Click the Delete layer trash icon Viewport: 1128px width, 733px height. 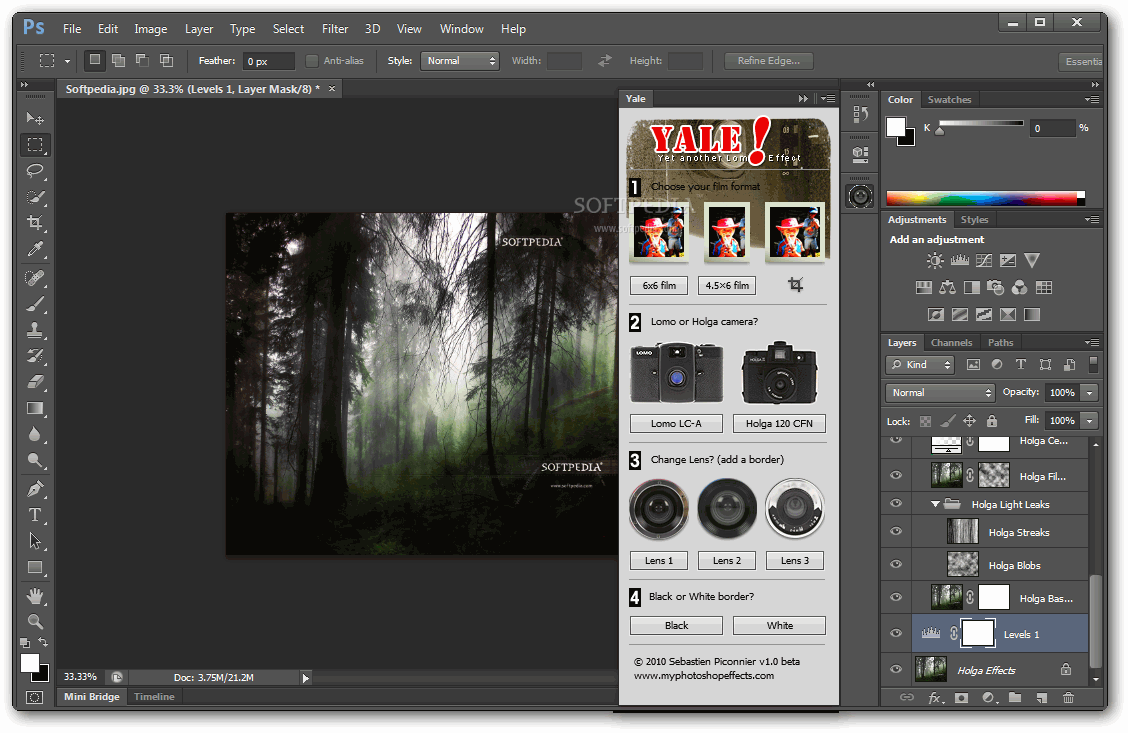click(1068, 697)
